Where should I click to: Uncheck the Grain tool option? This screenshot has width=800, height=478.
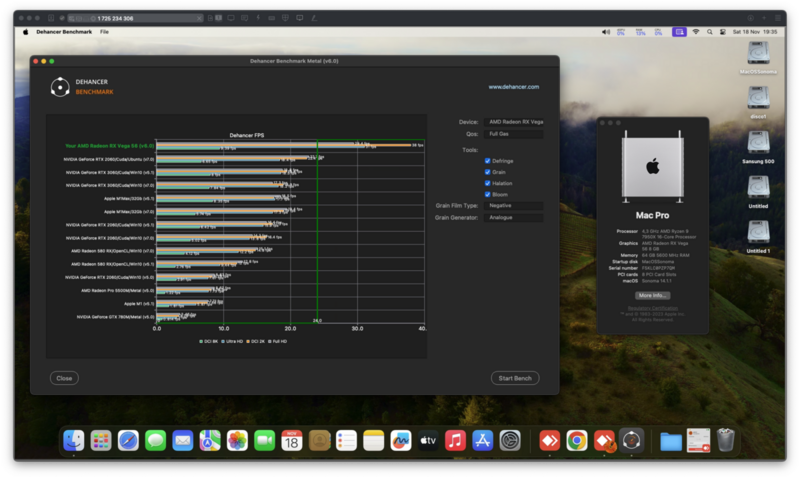487,171
